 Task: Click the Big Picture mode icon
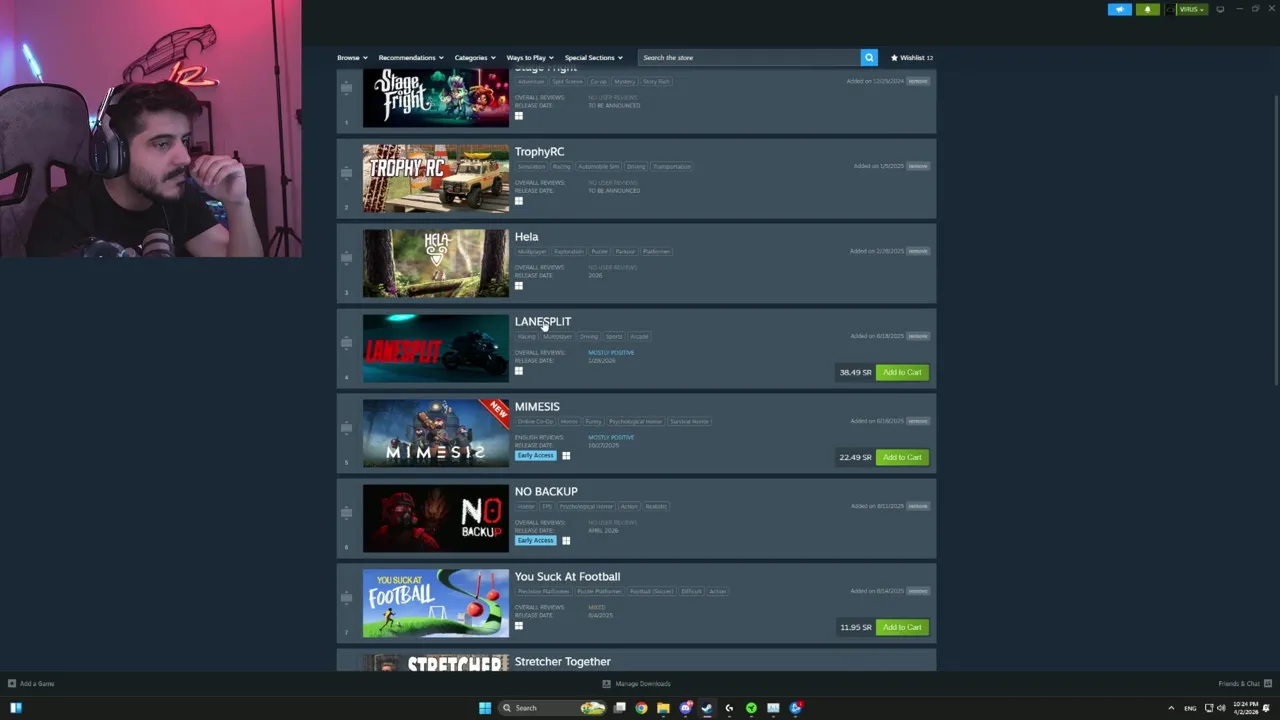tap(1220, 9)
